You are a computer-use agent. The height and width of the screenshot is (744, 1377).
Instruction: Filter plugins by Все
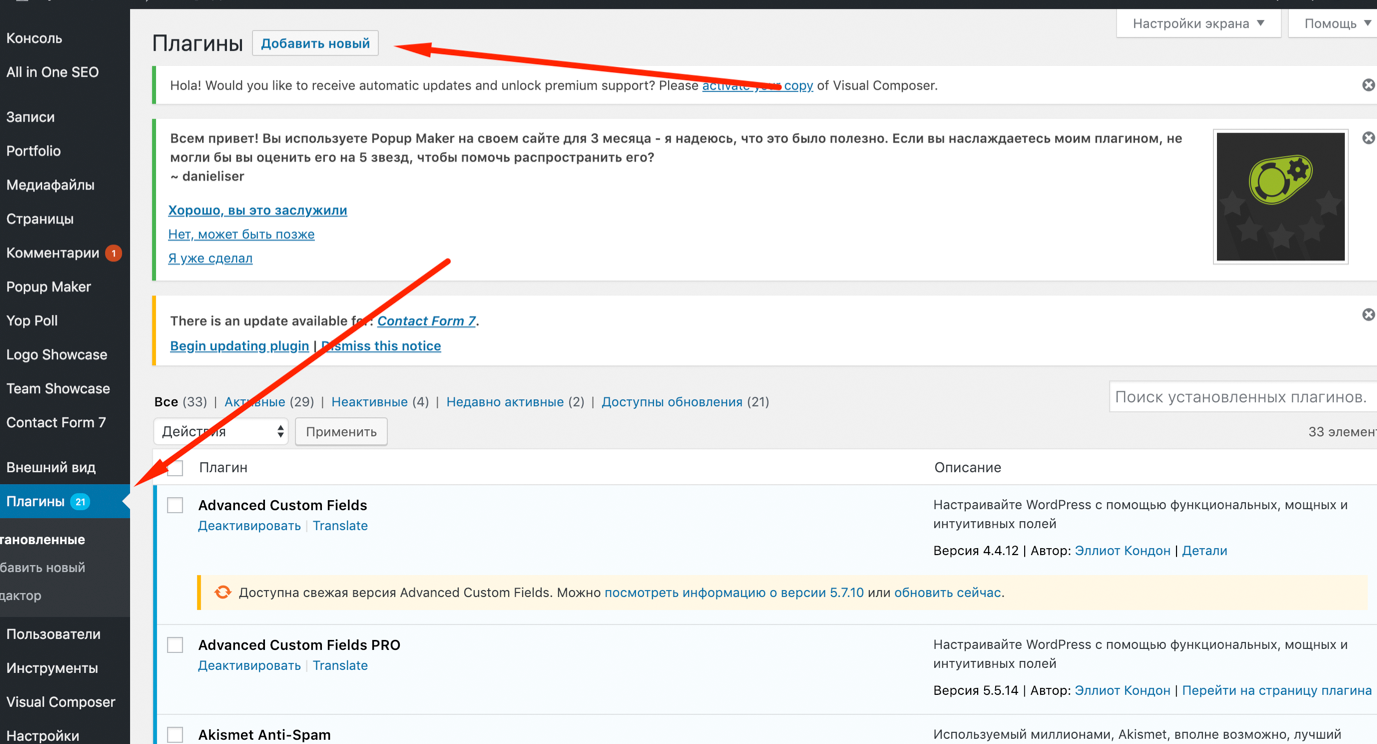[166, 402]
